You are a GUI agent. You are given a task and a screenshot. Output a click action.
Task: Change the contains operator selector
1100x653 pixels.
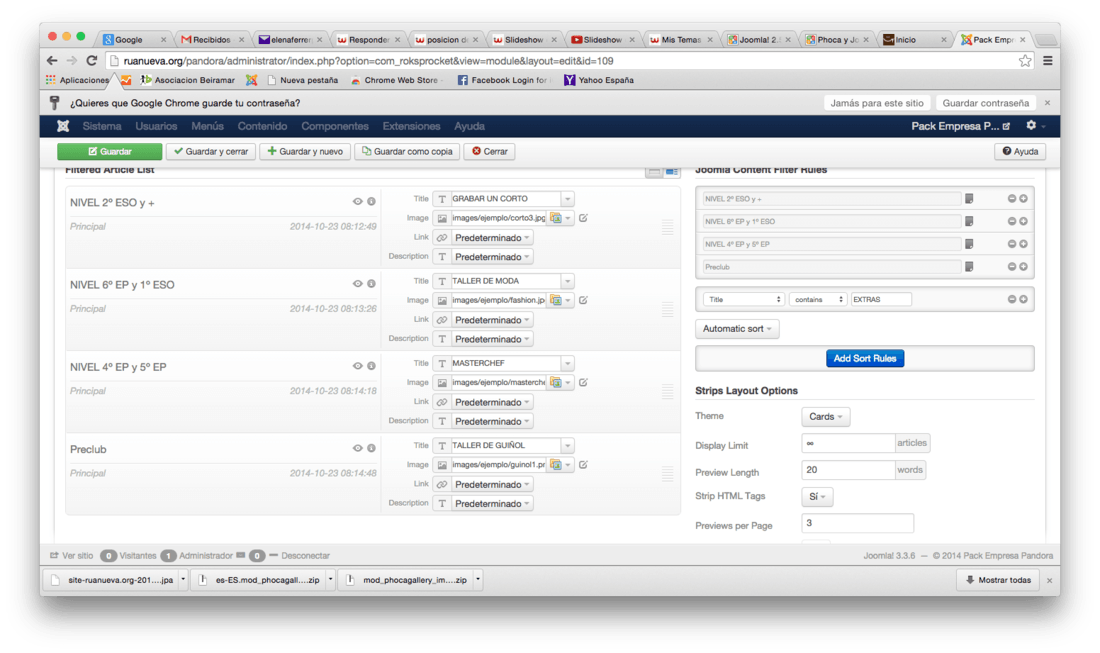[818, 299]
